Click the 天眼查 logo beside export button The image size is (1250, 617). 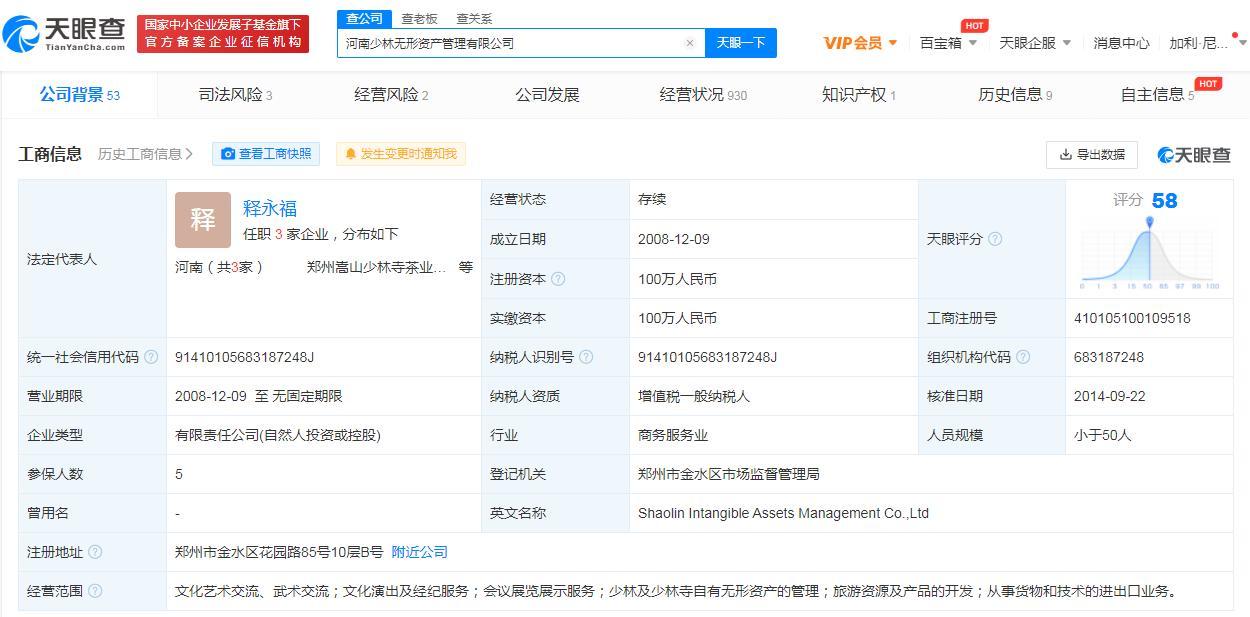click(x=1194, y=154)
